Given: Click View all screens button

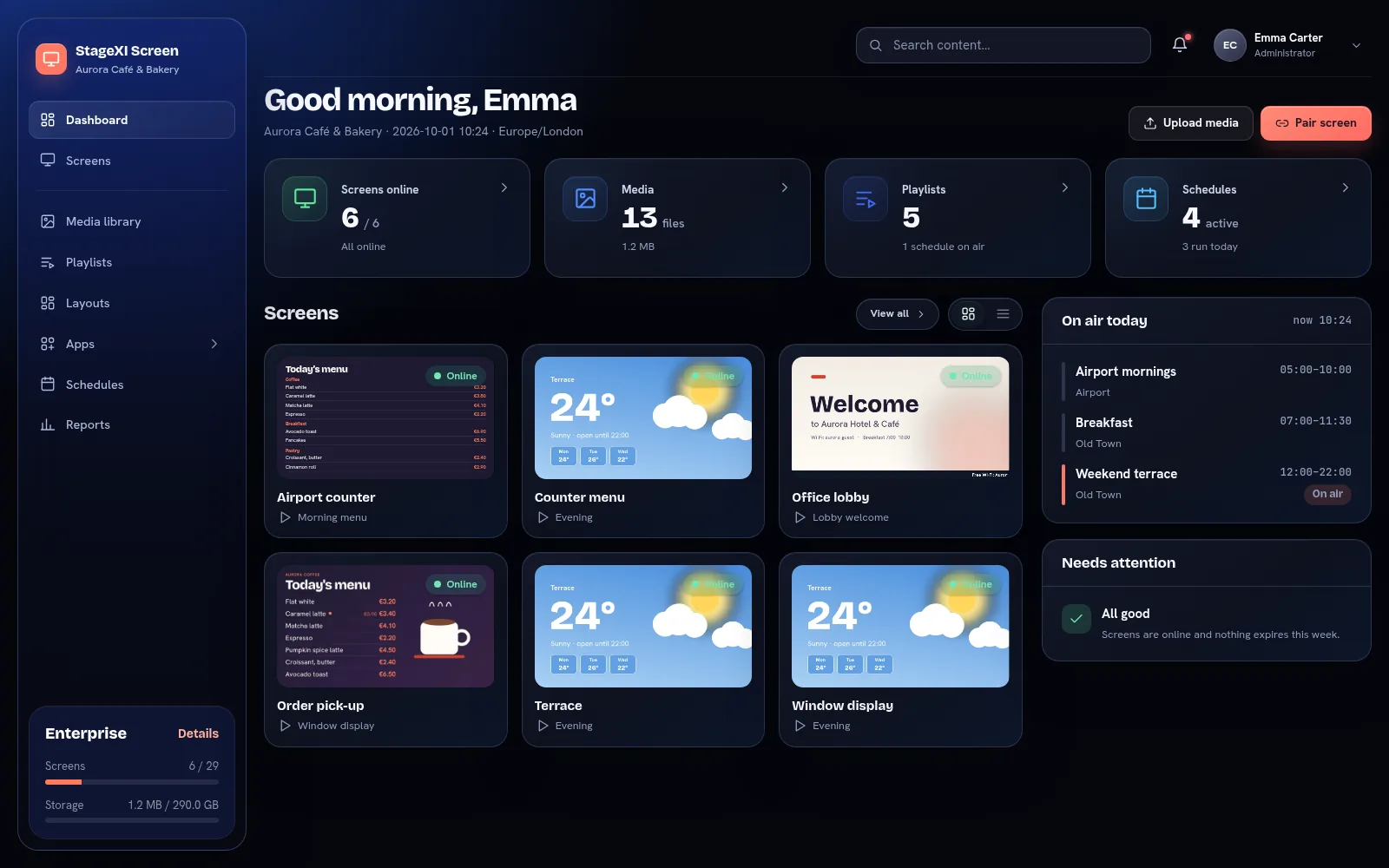Looking at the screenshot, I should [897, 314].
